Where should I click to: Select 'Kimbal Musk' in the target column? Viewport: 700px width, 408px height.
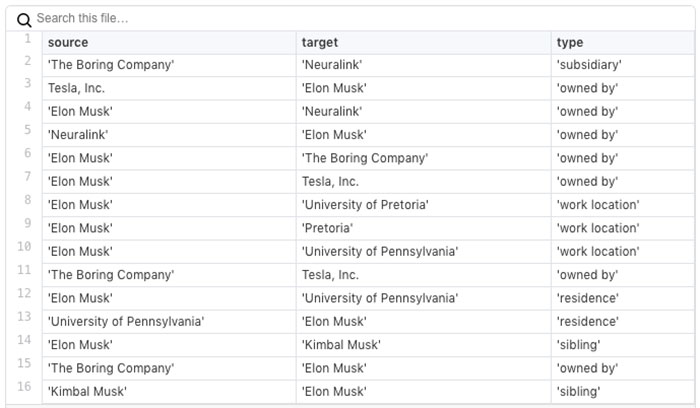[x=341, y=345]
